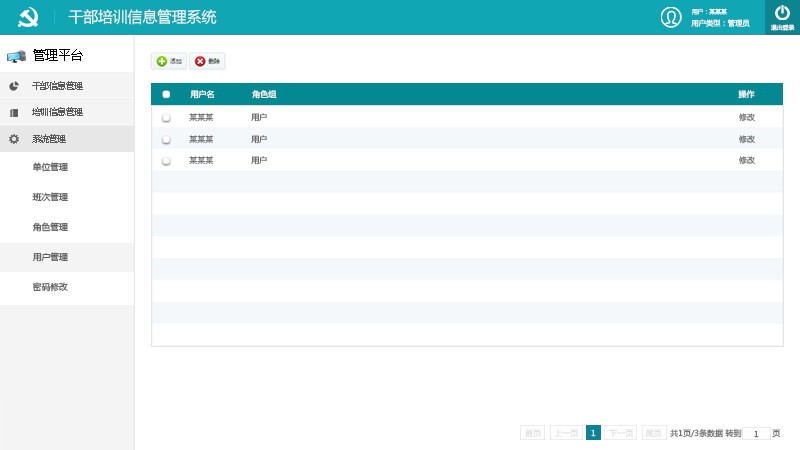Click 修改 link in the second row
800x450 pixels.
click(746, 139)
